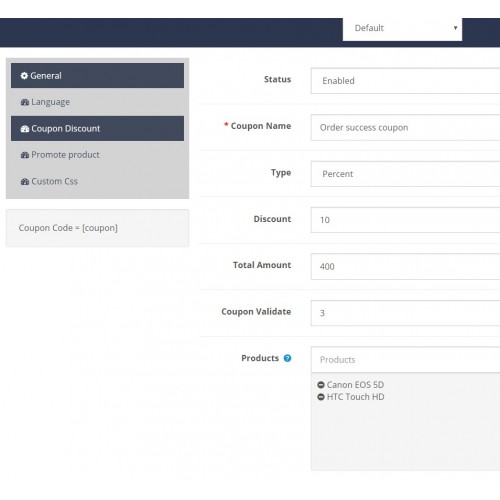Click the Total Amount field containing 400
Viewport: 500px width, 500px height.
[x=405, y=267]
